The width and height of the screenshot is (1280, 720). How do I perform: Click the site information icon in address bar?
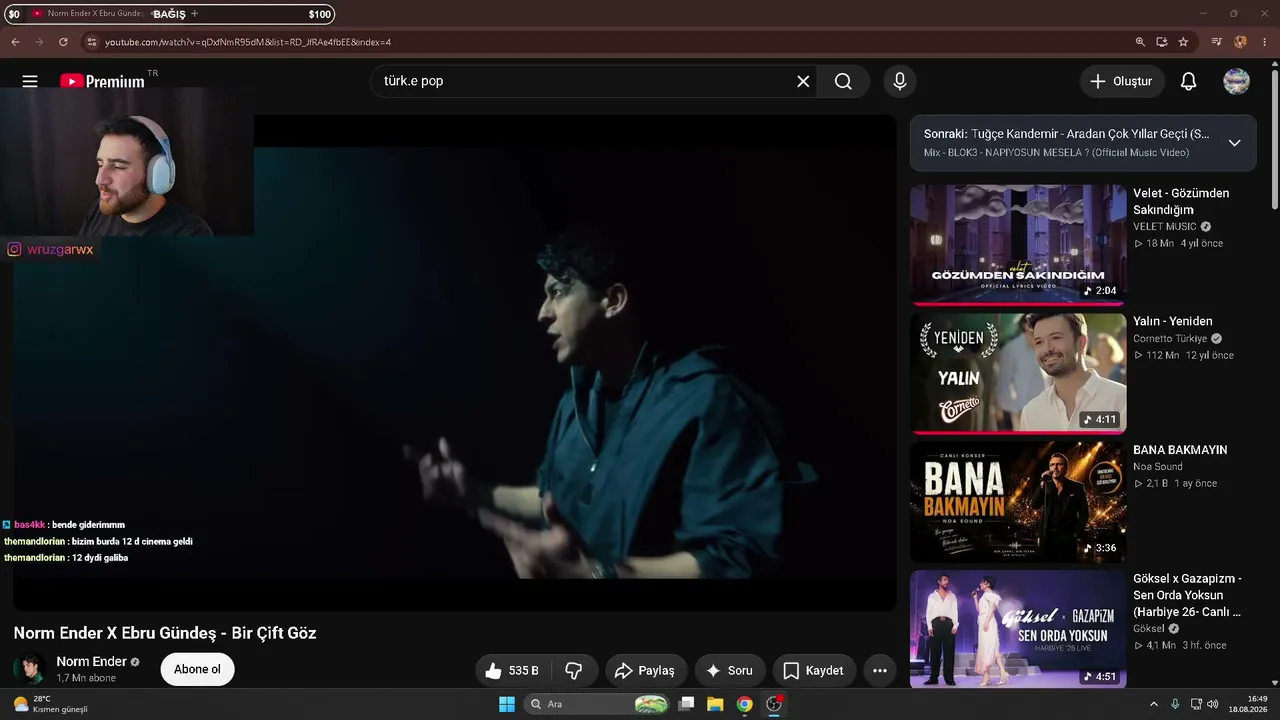(x=92, y=42)
